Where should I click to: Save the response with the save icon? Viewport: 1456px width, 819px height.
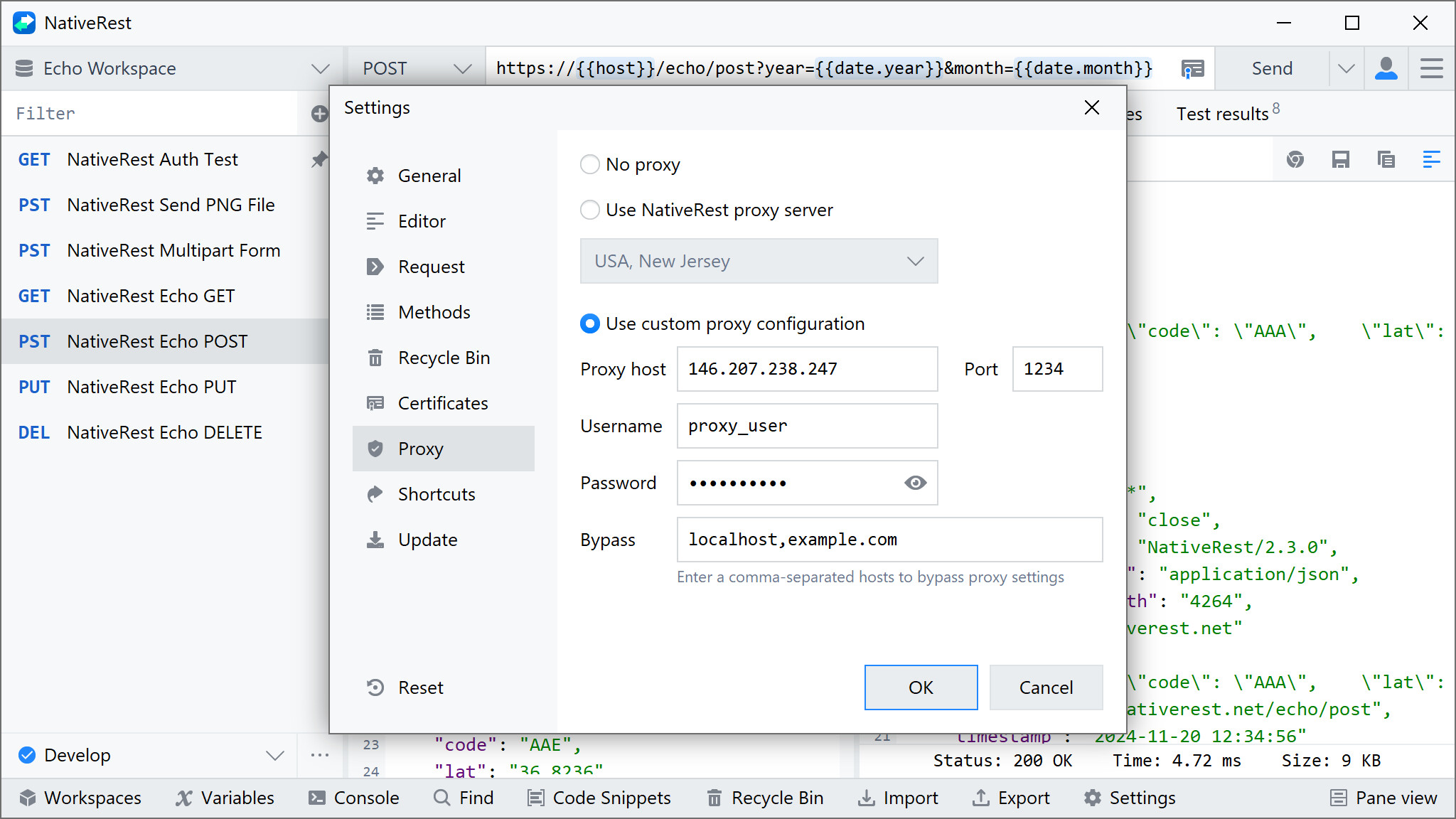coord(1341,159)
